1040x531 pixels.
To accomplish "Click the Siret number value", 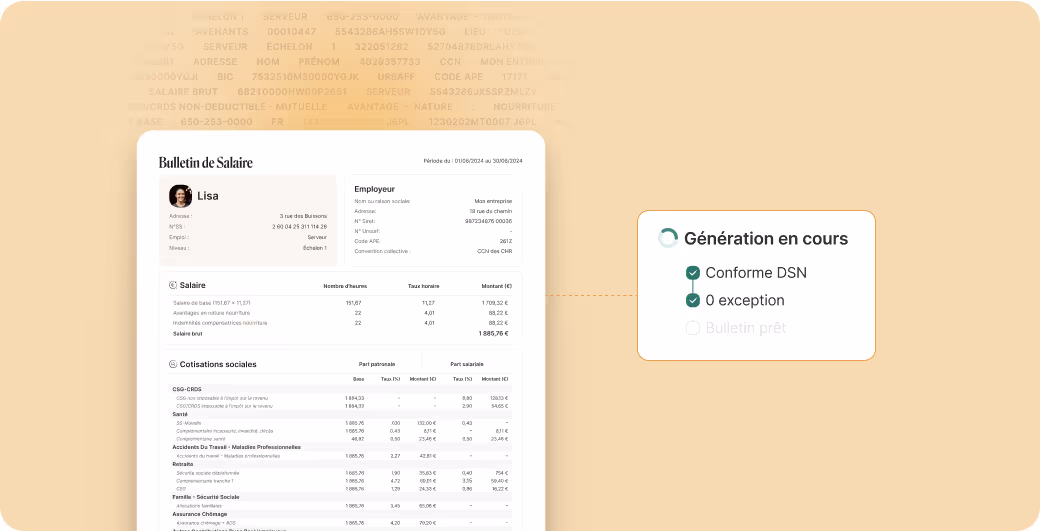I will coord(488,221).
